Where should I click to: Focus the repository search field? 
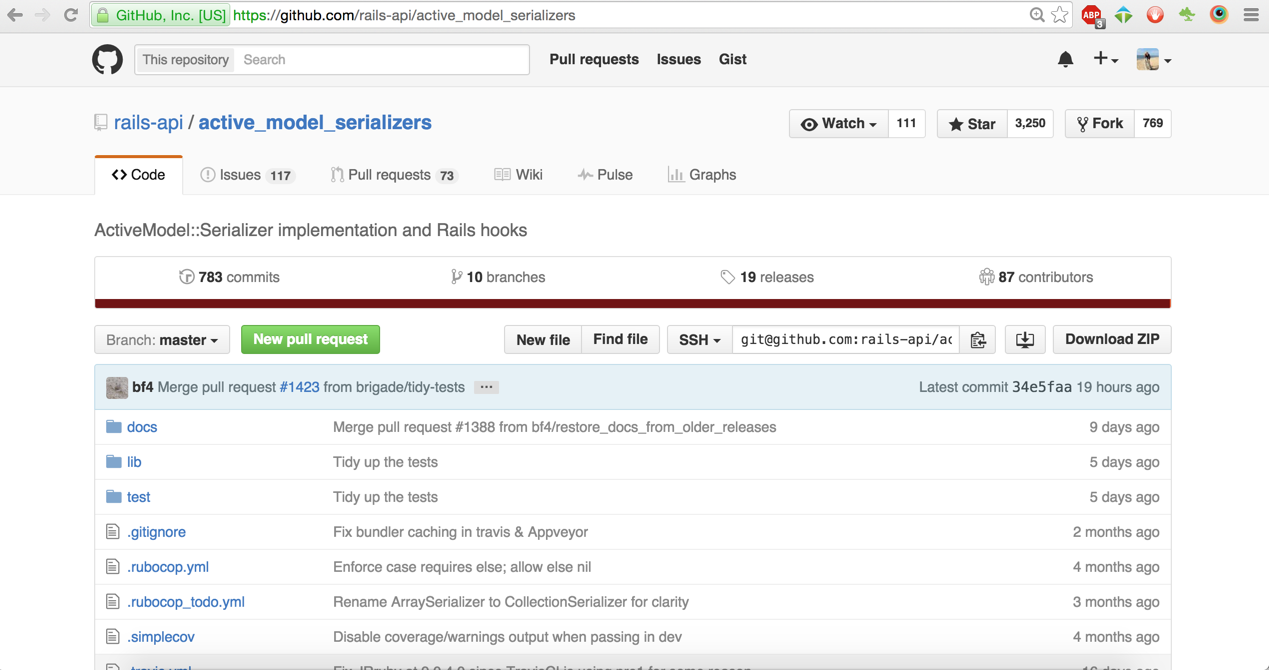click(383, 60)
